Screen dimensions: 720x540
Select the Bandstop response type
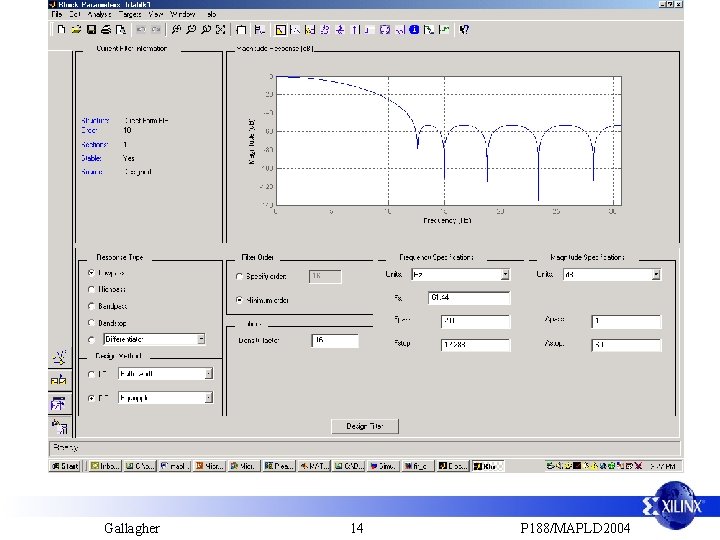click(93, 323)
